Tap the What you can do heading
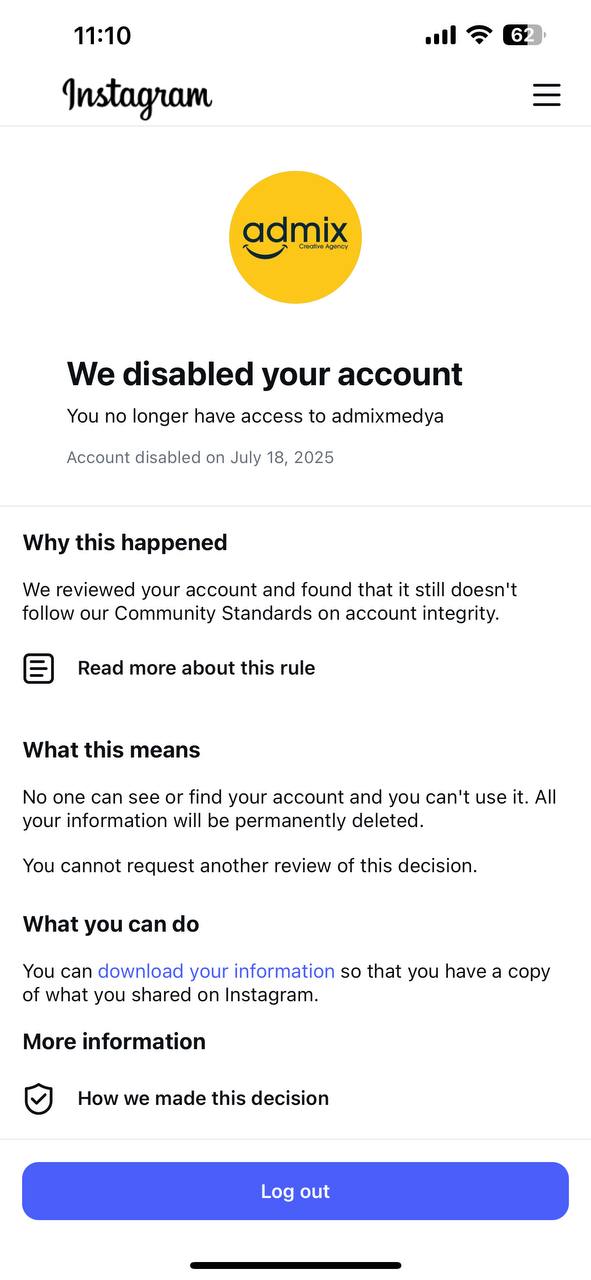Screen dimensions: 591x1280 pyautogui.click(x=111, y=924)
